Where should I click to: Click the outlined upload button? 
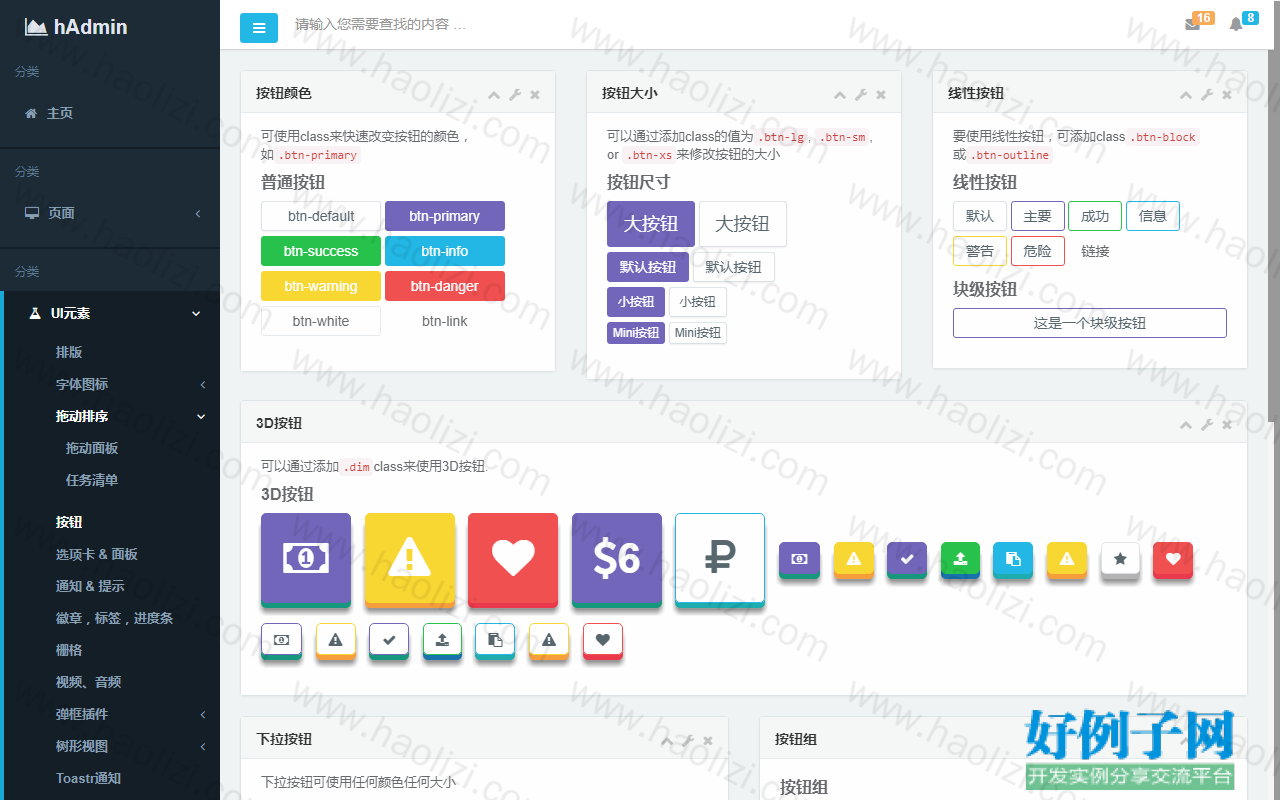[442, 641]
